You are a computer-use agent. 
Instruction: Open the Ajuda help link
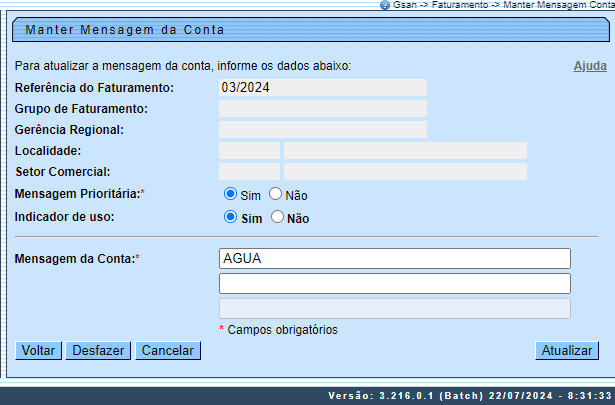589,66
